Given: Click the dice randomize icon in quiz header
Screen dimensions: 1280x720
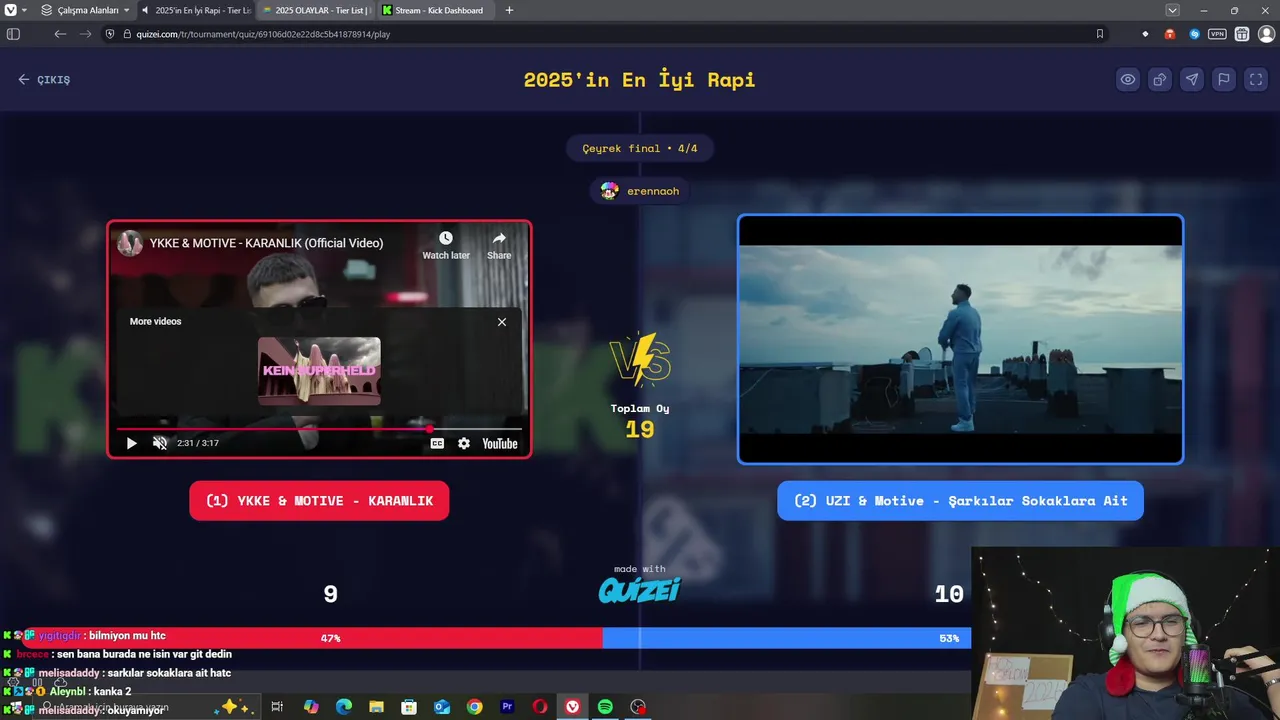Looking at the screenshot, I should point(1160,80).
